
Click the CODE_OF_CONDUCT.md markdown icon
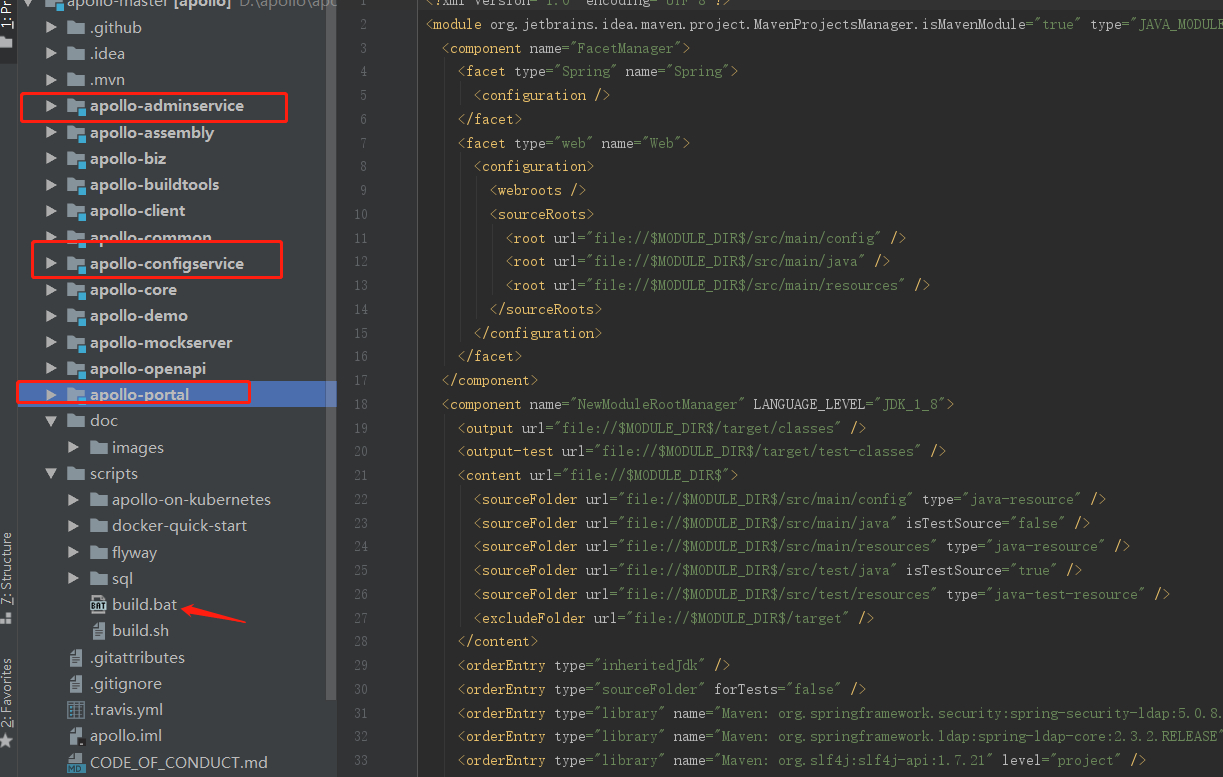pos(76,762)
